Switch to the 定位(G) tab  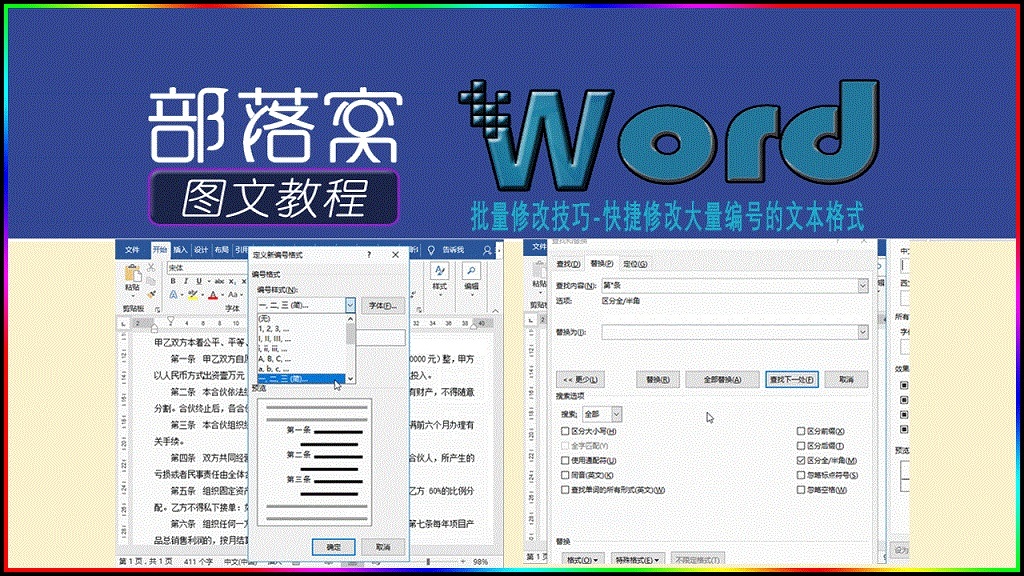pyautogui.click(x=635, y=264)
